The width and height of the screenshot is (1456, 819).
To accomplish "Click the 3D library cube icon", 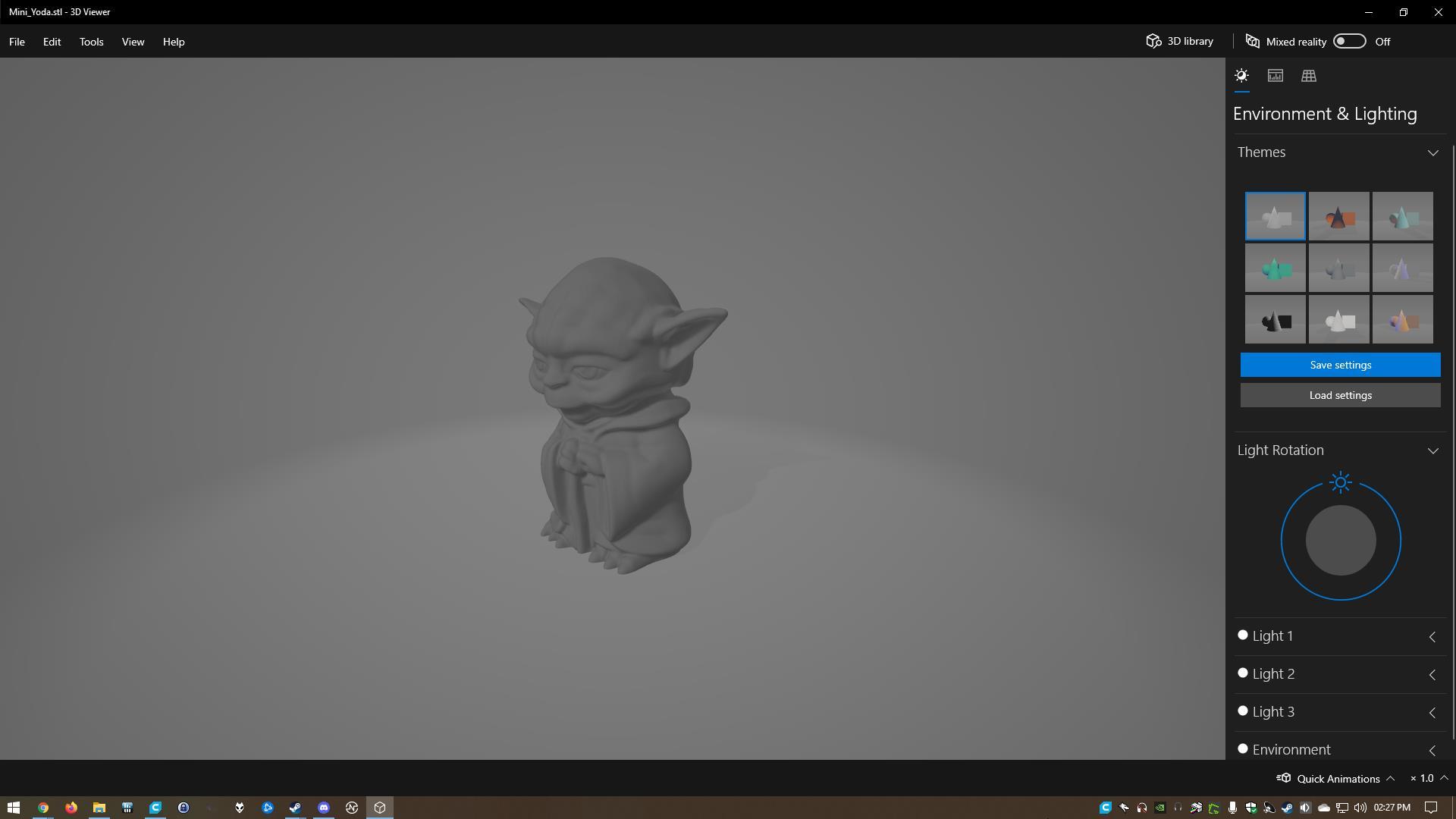I will (x=1153, y=41).
